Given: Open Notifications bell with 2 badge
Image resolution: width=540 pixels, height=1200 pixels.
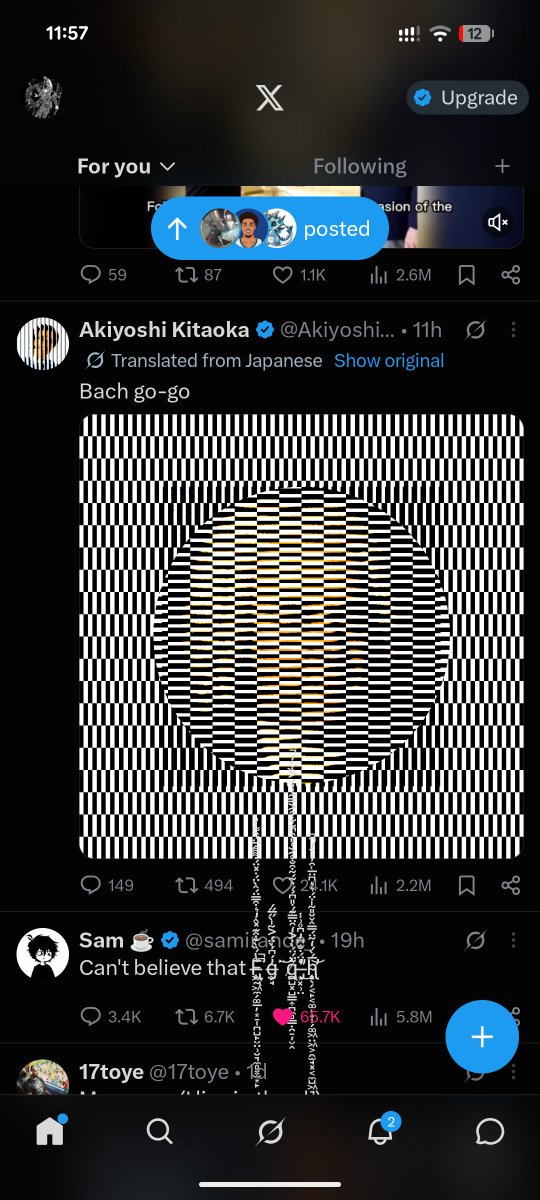Looking at the screenshot, I should coord(381,1130).
